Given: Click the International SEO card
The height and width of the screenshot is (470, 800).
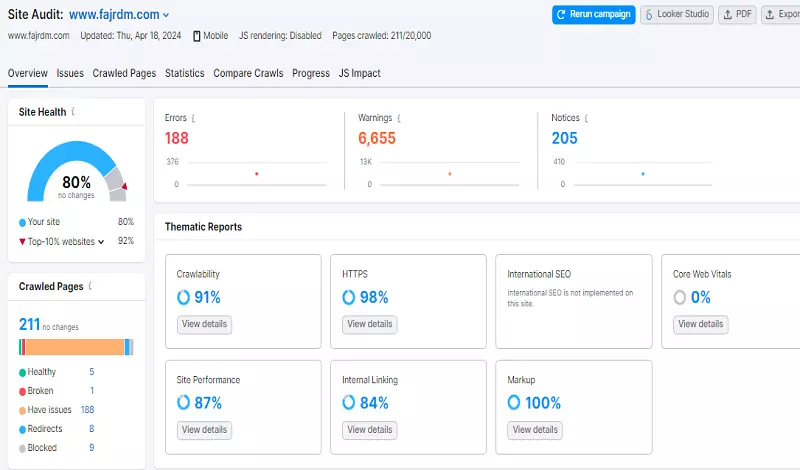Looking at the screenshot, I should [573, 301].
